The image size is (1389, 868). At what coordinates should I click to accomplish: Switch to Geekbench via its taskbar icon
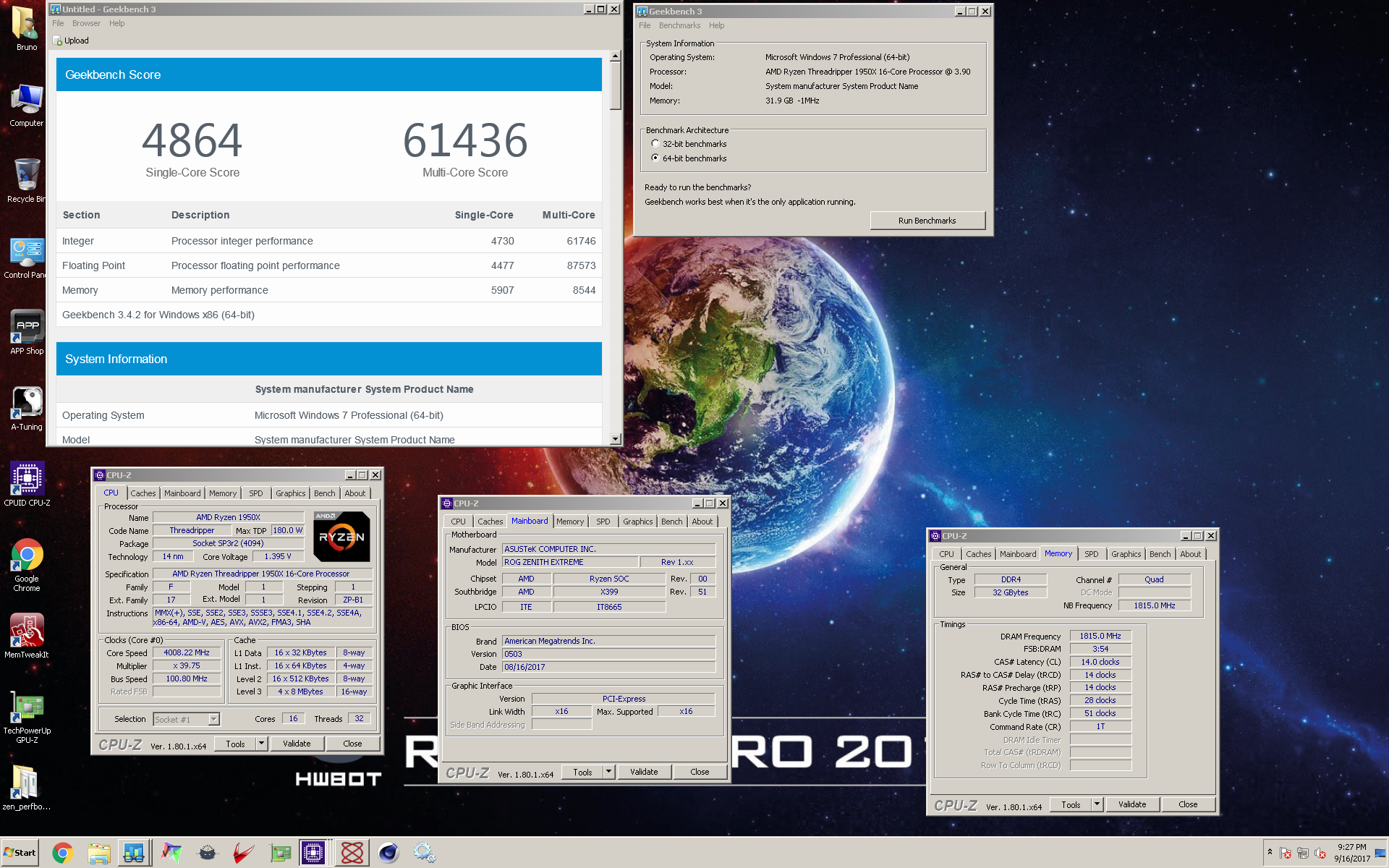[x=134, y=854]
